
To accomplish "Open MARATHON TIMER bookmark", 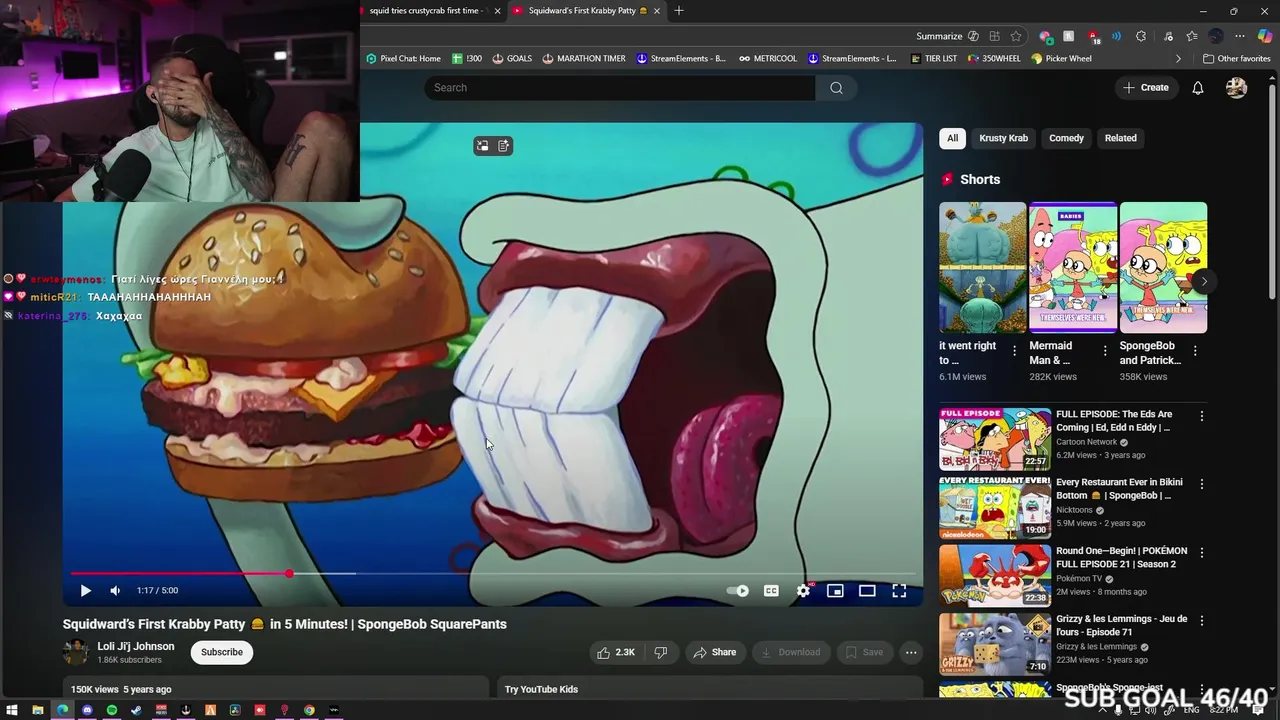I will tap(584, 58).
